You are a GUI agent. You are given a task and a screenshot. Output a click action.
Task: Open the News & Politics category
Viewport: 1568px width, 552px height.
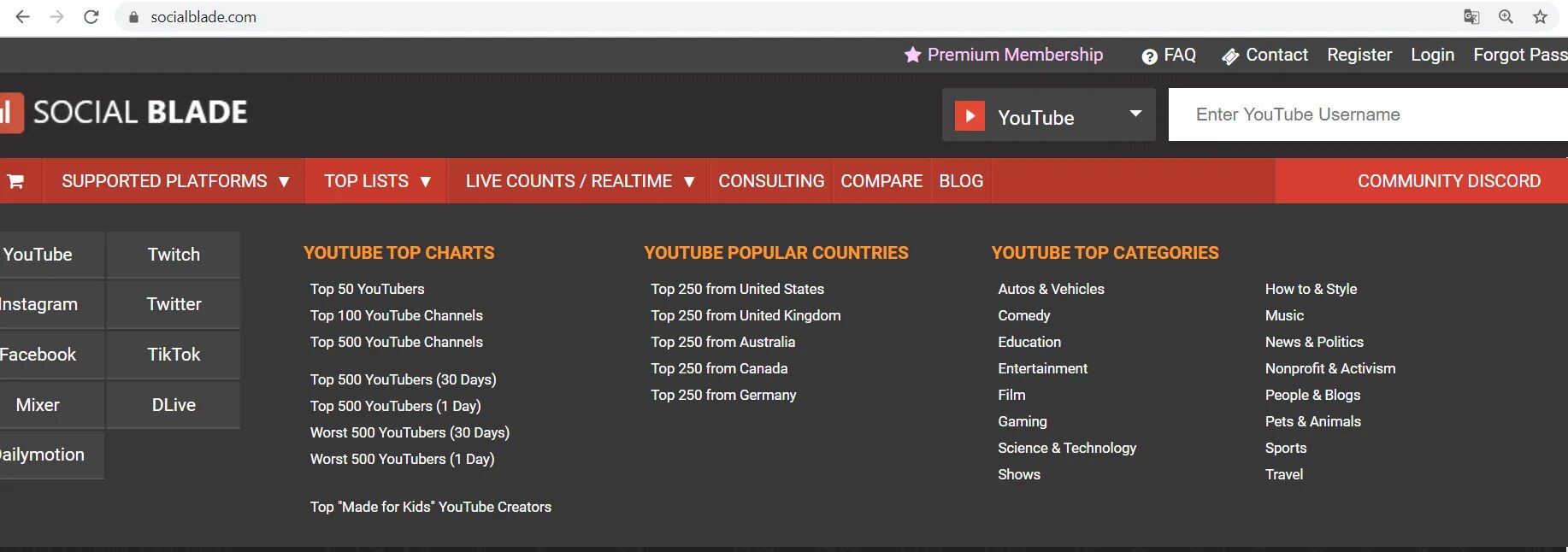[1314, 342]
